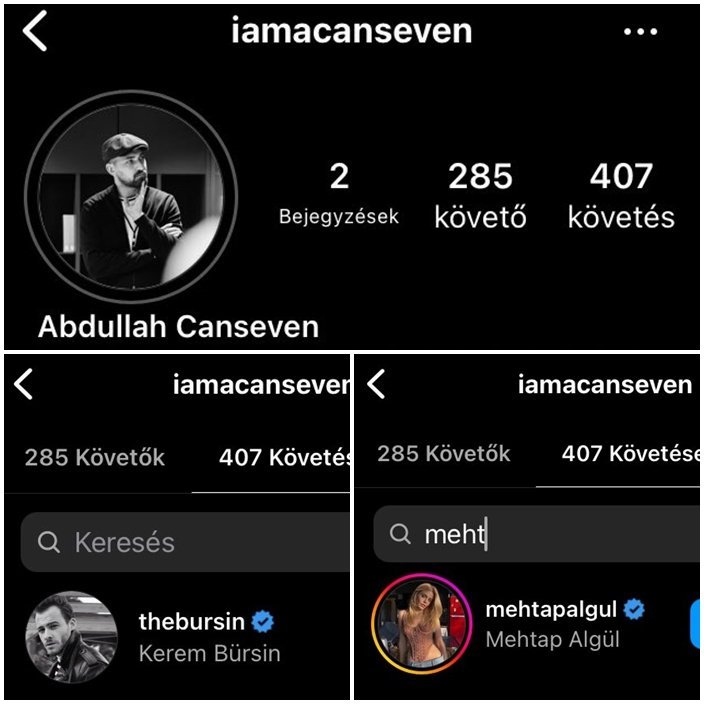Open Abdullah Canseven's profile picture

coord(131,196)
